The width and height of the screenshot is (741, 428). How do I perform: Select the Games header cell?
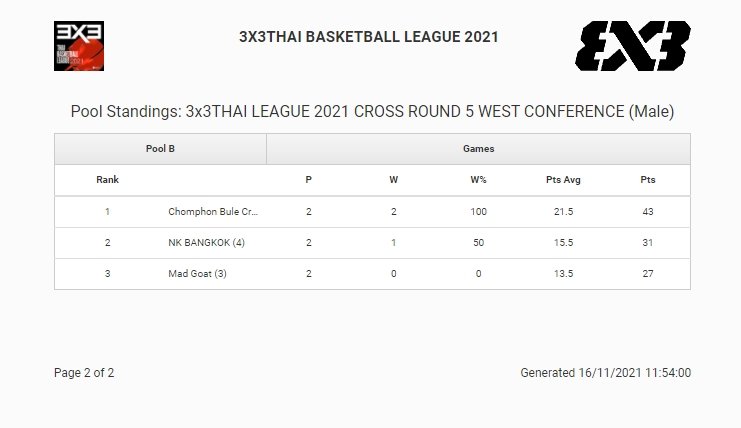[x=478, y=149]
